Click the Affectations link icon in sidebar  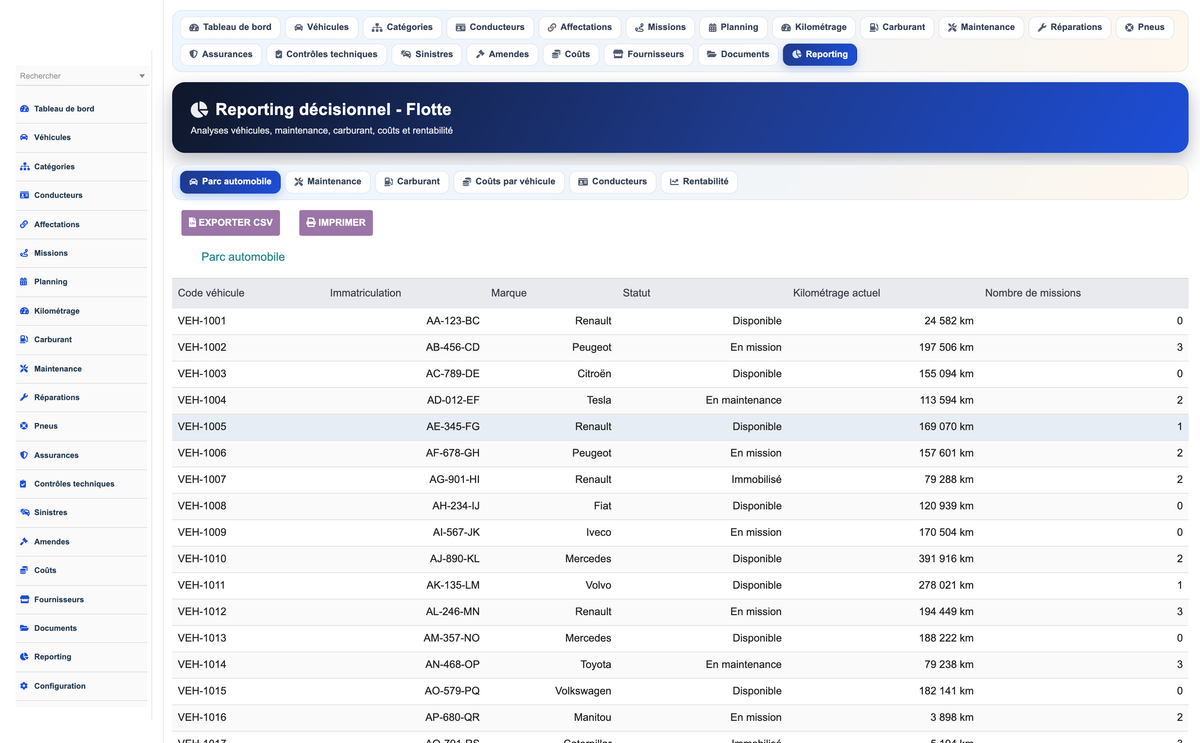click(24, 224)
